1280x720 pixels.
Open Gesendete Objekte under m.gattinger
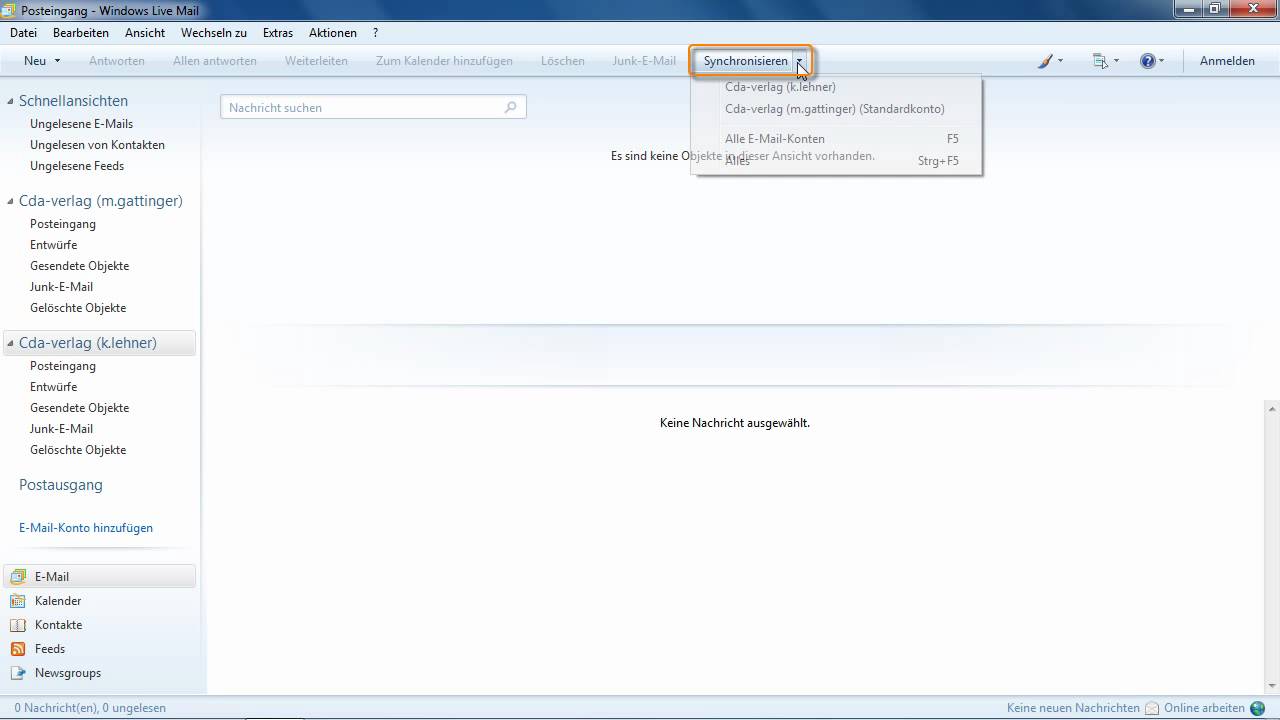click(x=80, y=266)
